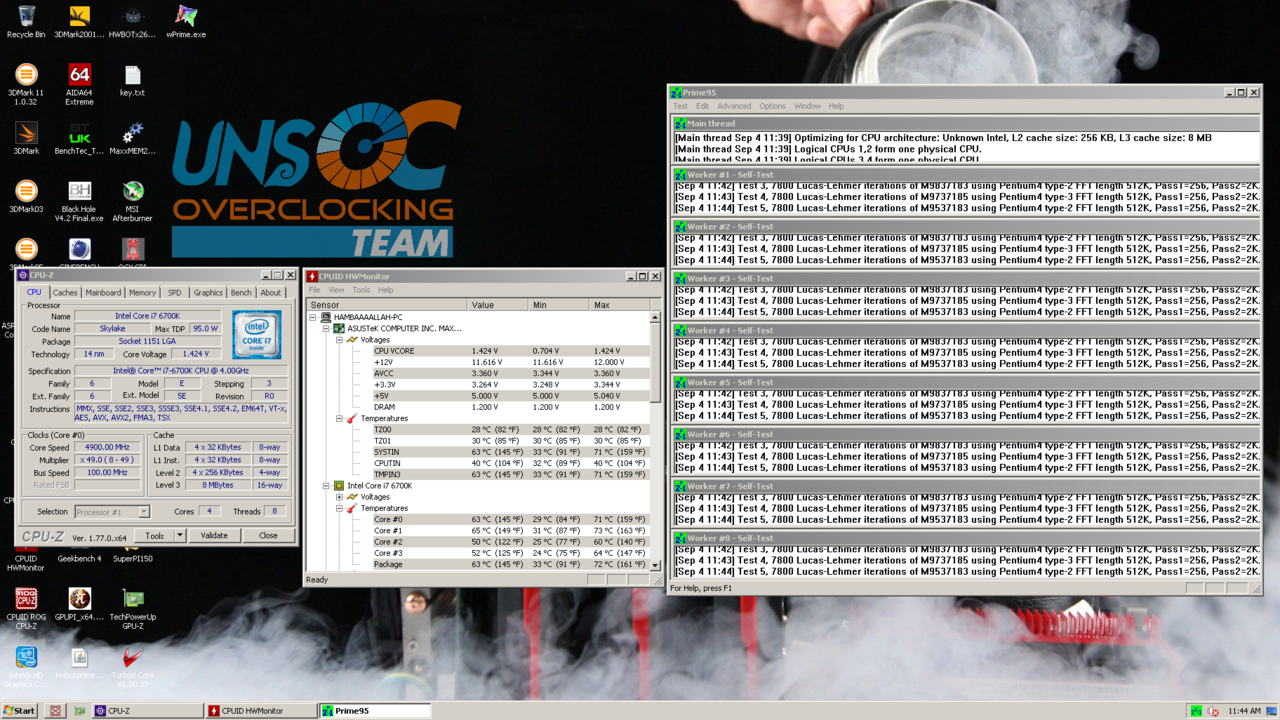Launch 3DMark2001 desktop shortcut
This screenshot has width=1280, height=720.
pos(79,21)
